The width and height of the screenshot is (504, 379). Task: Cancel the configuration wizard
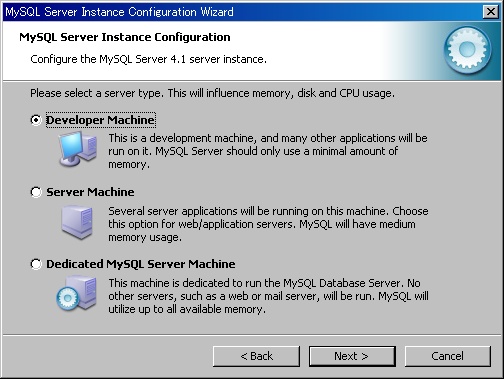[448, 356]
